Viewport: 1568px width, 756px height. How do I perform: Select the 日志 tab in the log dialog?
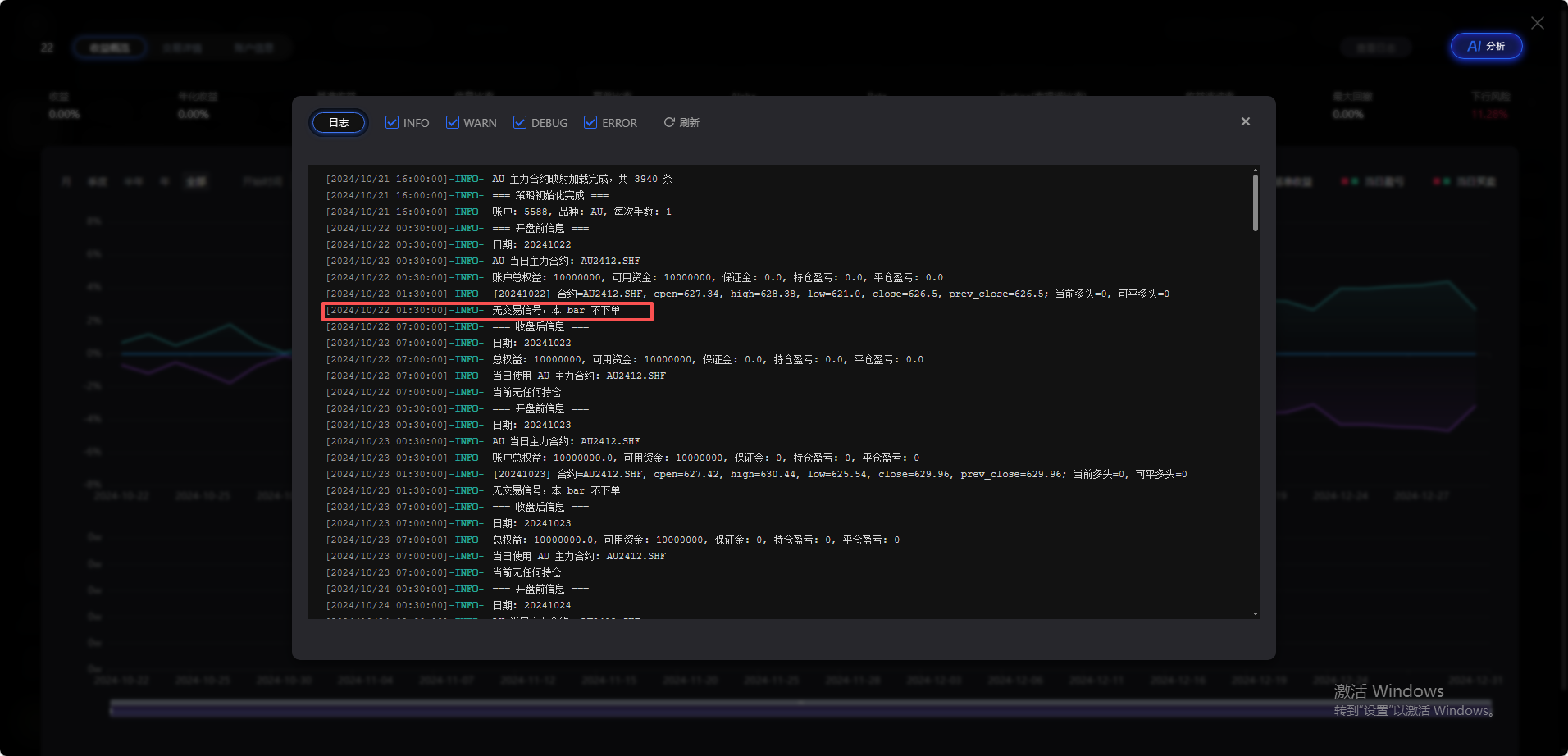[x=339, y=122]
